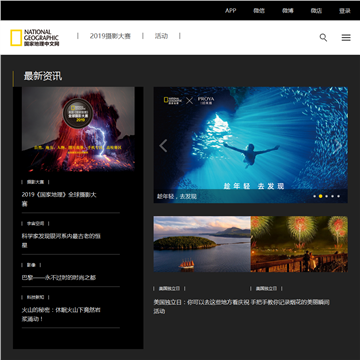This screenshot has width=360, height=360.
Task: Select the fourth carousel indicator dot
Action: tap(332, 196)
